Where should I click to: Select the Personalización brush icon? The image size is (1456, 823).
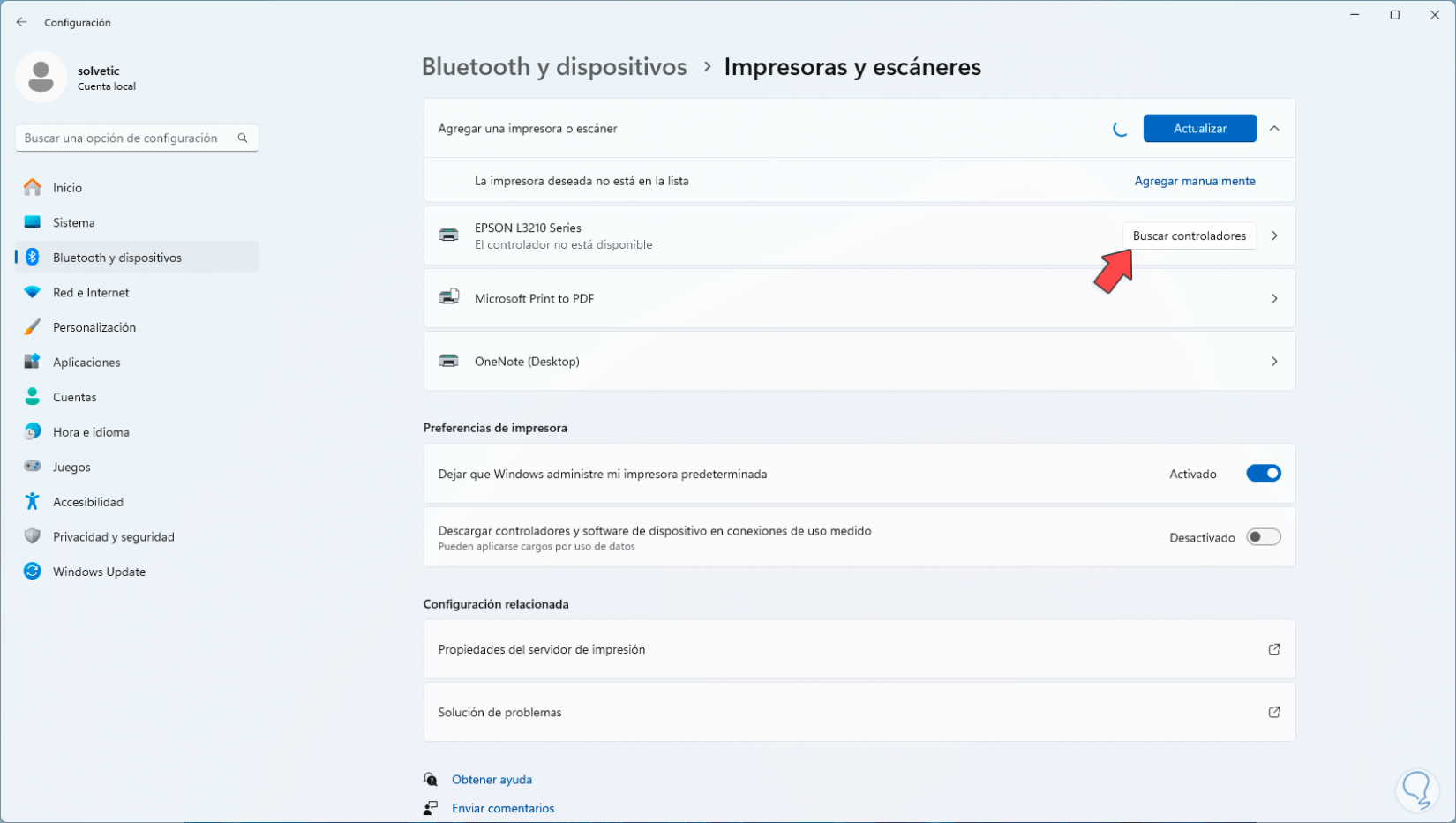(x=32, y=326)
